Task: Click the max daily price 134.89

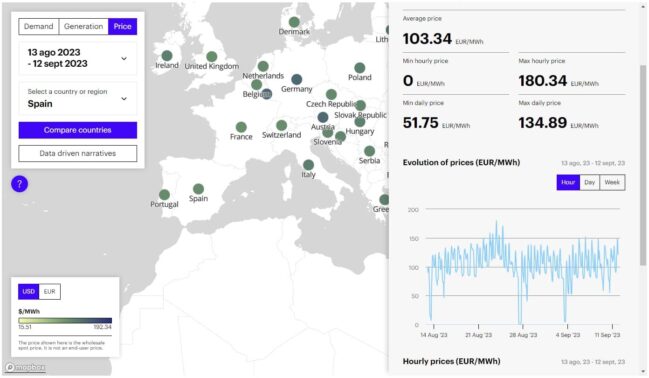Action: click(543, 123)
